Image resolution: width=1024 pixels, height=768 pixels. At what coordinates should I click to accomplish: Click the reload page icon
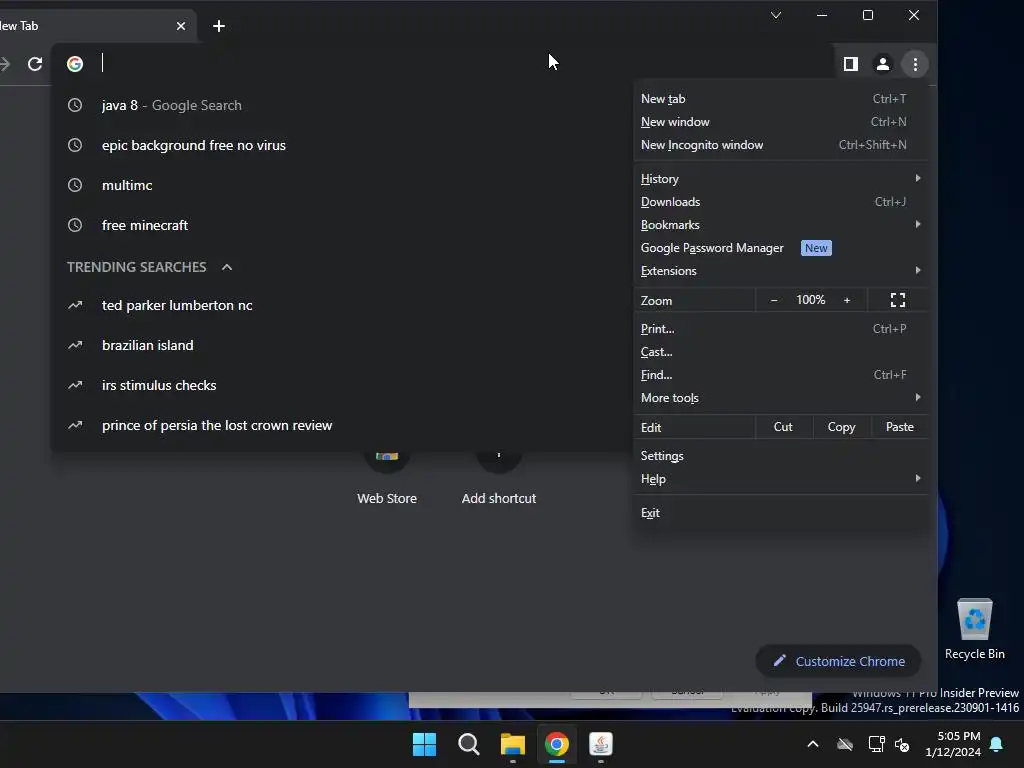[x=35, y=63]
